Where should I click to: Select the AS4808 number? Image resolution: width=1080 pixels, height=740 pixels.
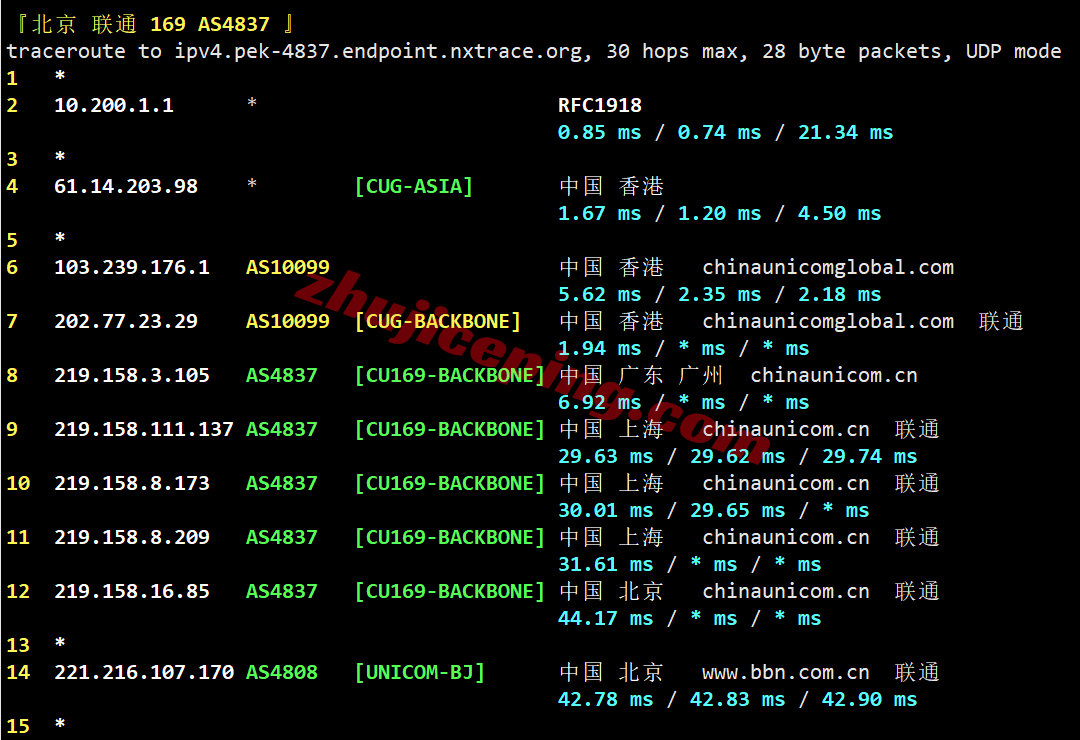(x=282, y=672)
